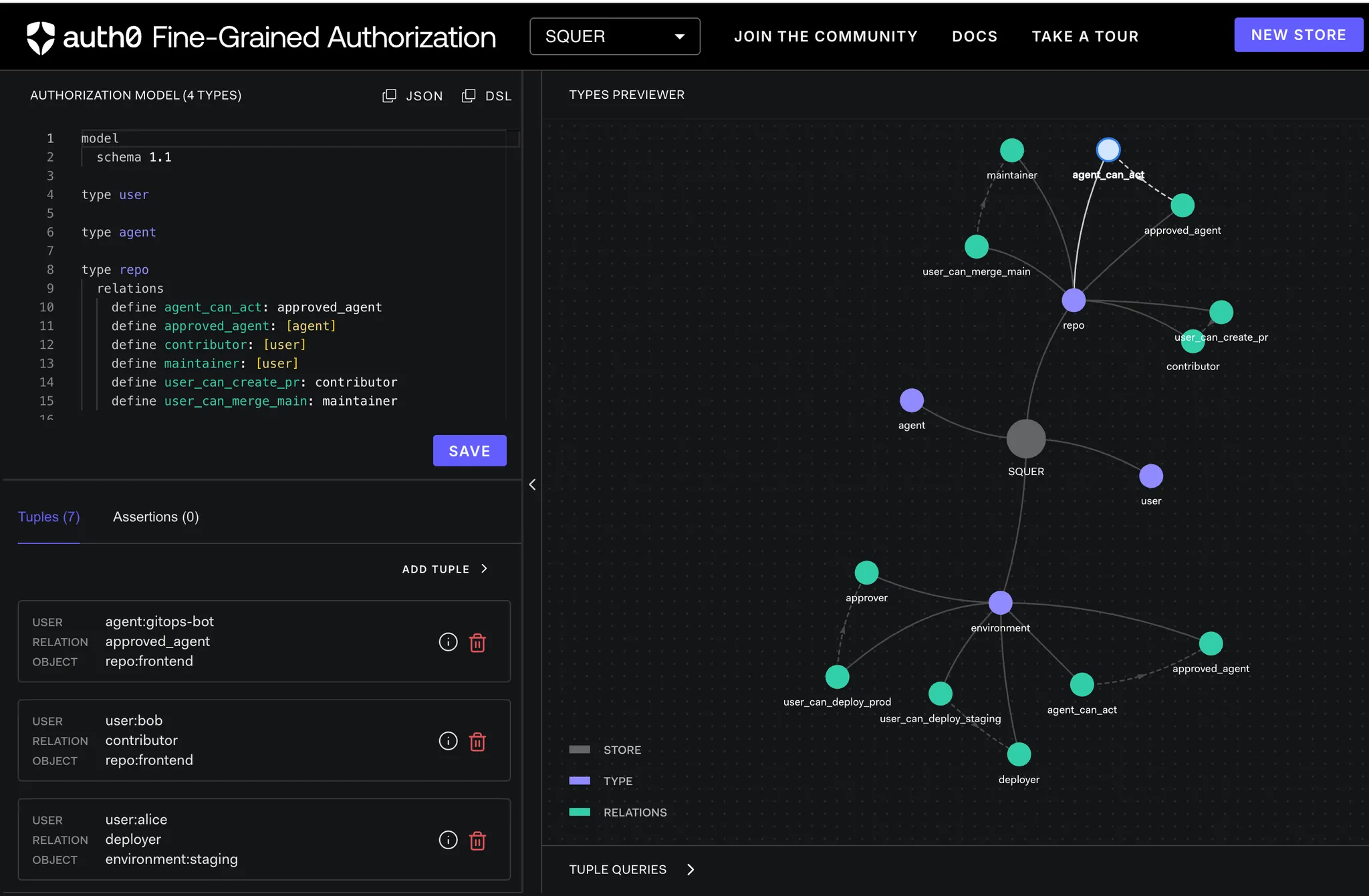The height and width of the screenshot is (896, 1369).
Task: Select the Tuples tab
Action: point(49,517)
